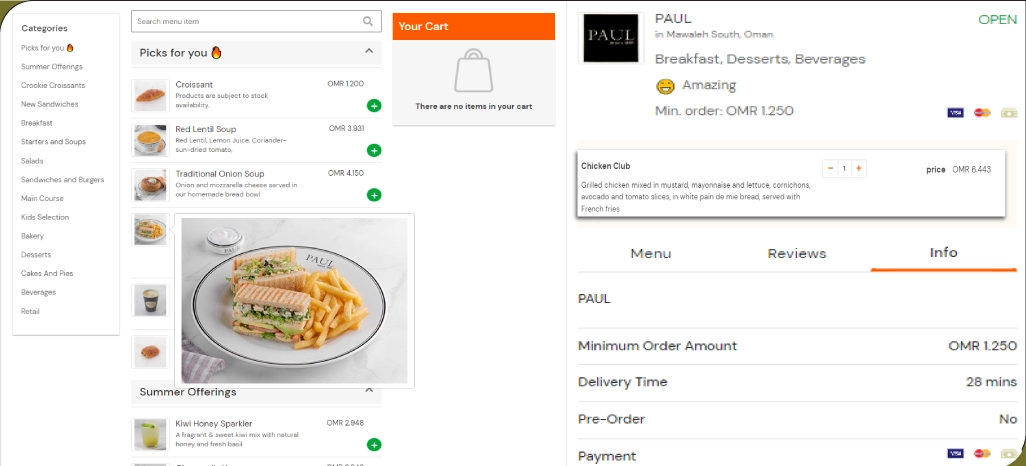The height and width of the screenshot is (466, 1026).
Task: Click the Search menu item field
Action: [x=248, y=21]
